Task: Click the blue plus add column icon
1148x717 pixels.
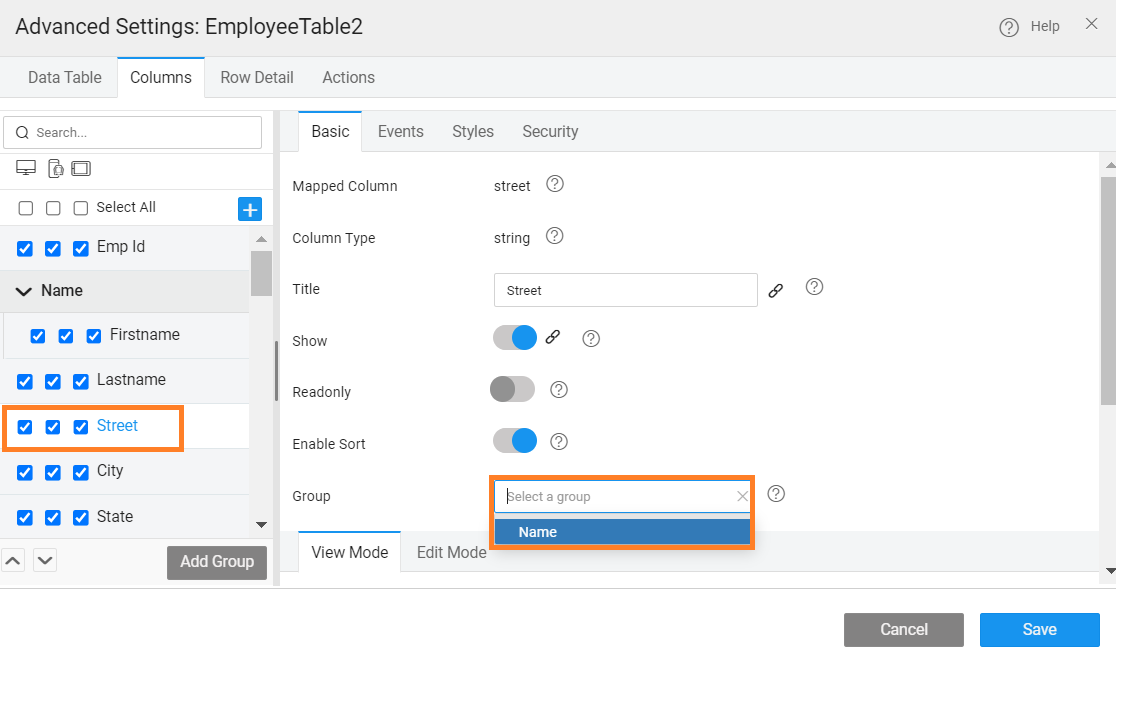Action: pos(249,209)
